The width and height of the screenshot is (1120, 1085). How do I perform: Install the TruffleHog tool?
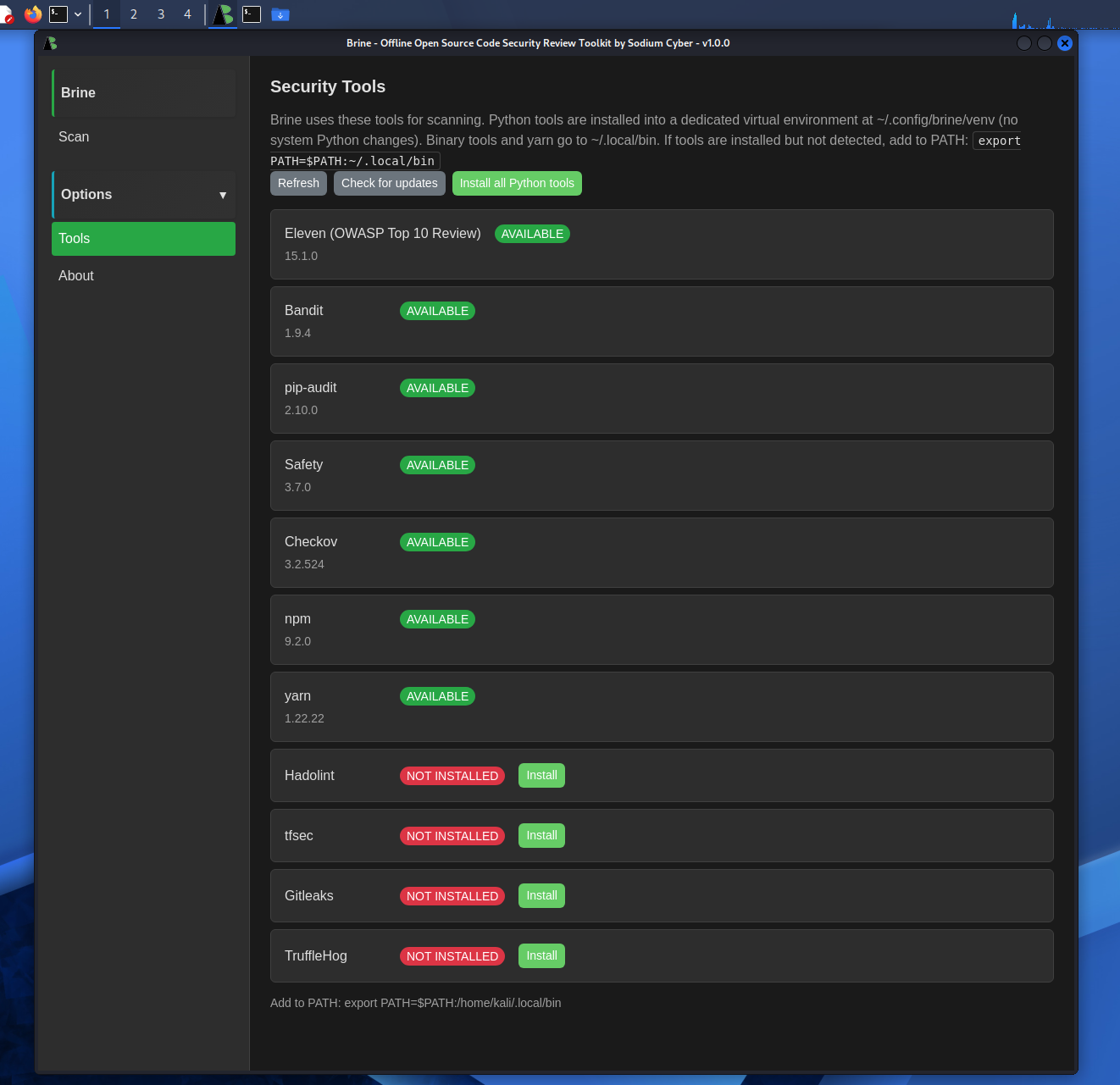[541, 956]
